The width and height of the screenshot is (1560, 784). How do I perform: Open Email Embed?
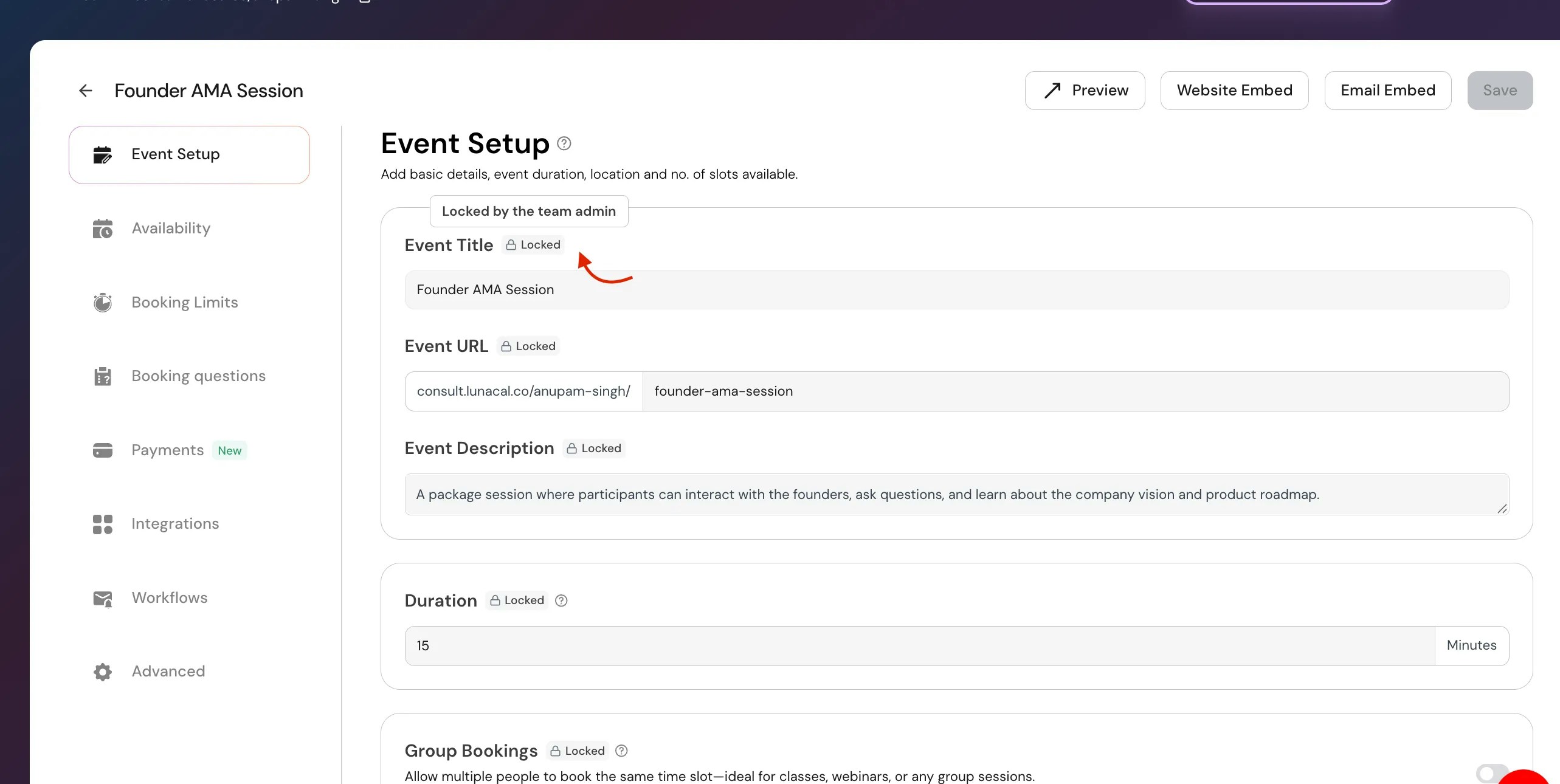click(1387, 90)
